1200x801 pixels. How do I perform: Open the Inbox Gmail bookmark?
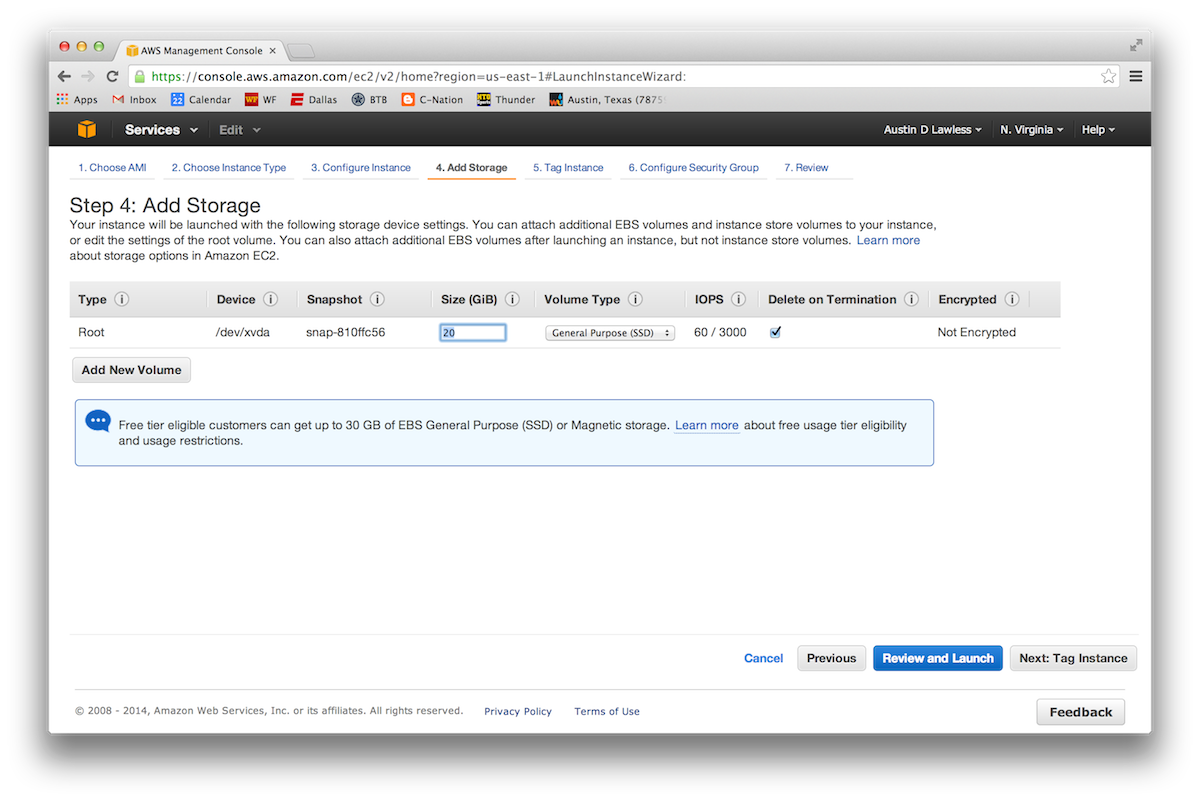(x=134, y=100)
